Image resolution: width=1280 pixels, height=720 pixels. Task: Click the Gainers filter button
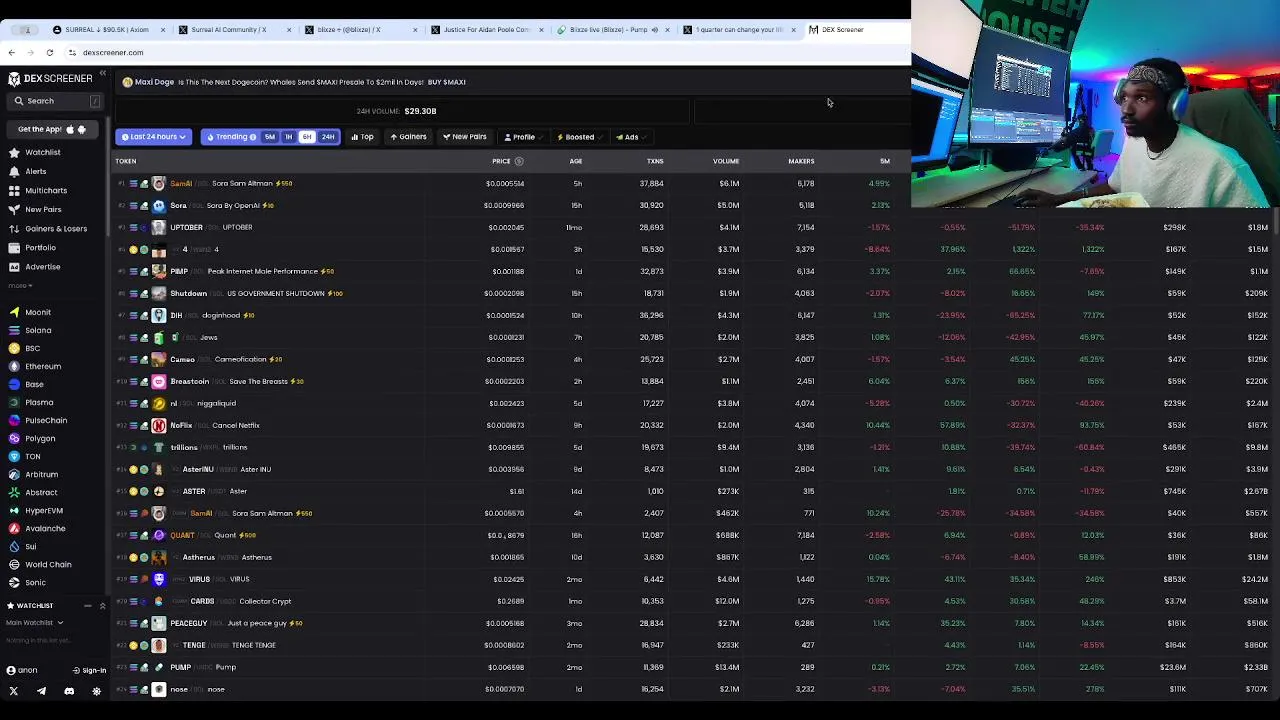[x=408, y=137]
